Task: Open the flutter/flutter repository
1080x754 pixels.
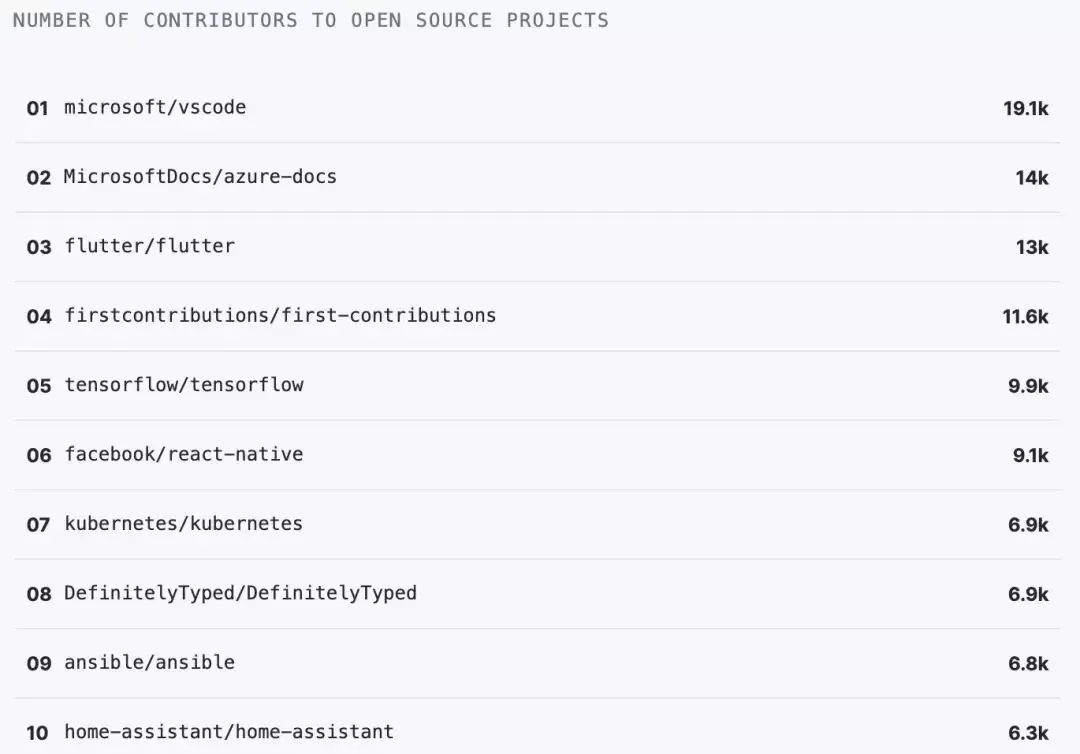Action: tap(150, 246)
